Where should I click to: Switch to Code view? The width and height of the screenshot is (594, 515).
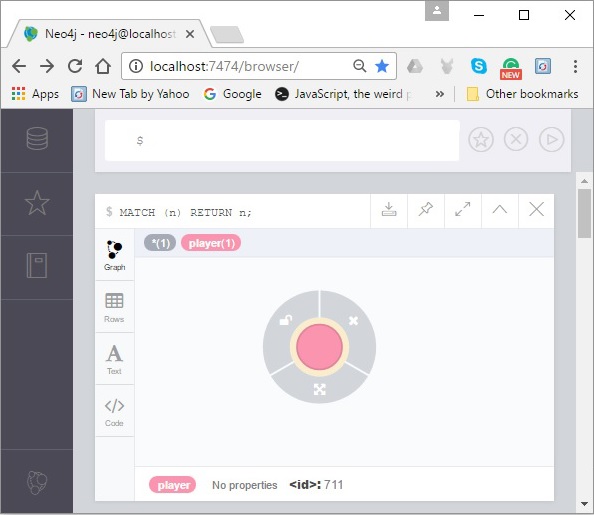114,411
